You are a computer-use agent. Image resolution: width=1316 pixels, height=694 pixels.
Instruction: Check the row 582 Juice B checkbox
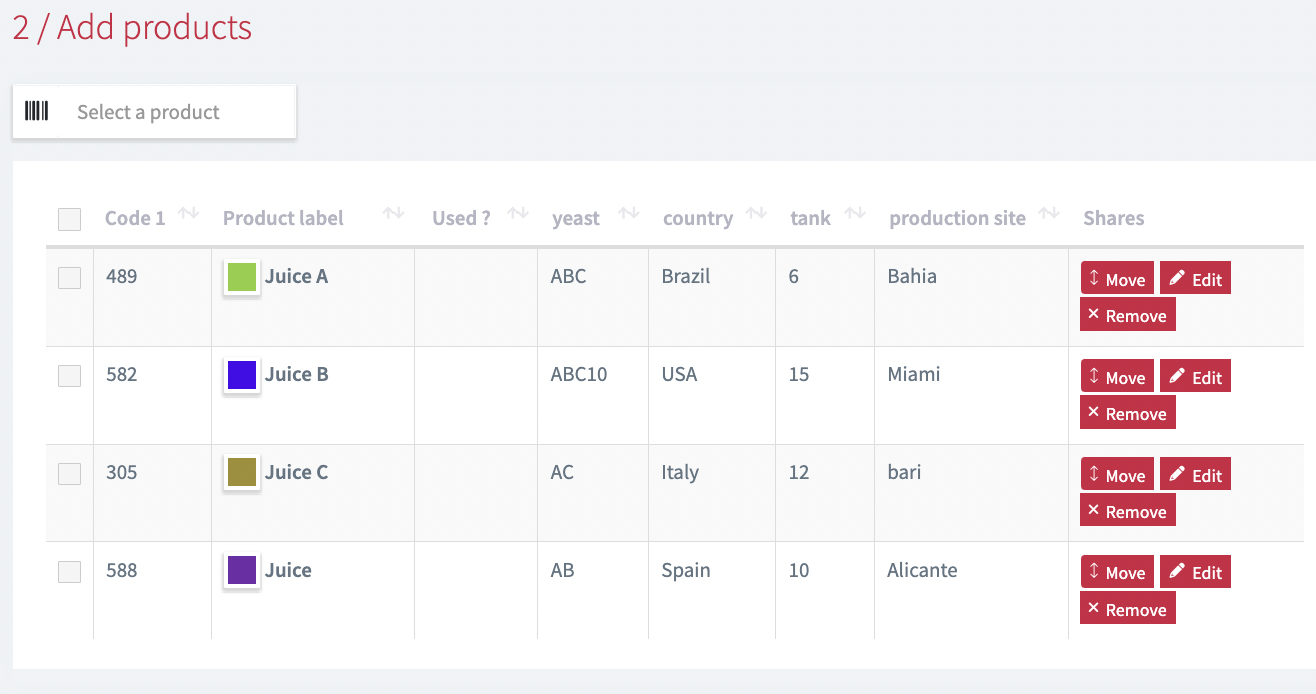click(x=69, y=376)
